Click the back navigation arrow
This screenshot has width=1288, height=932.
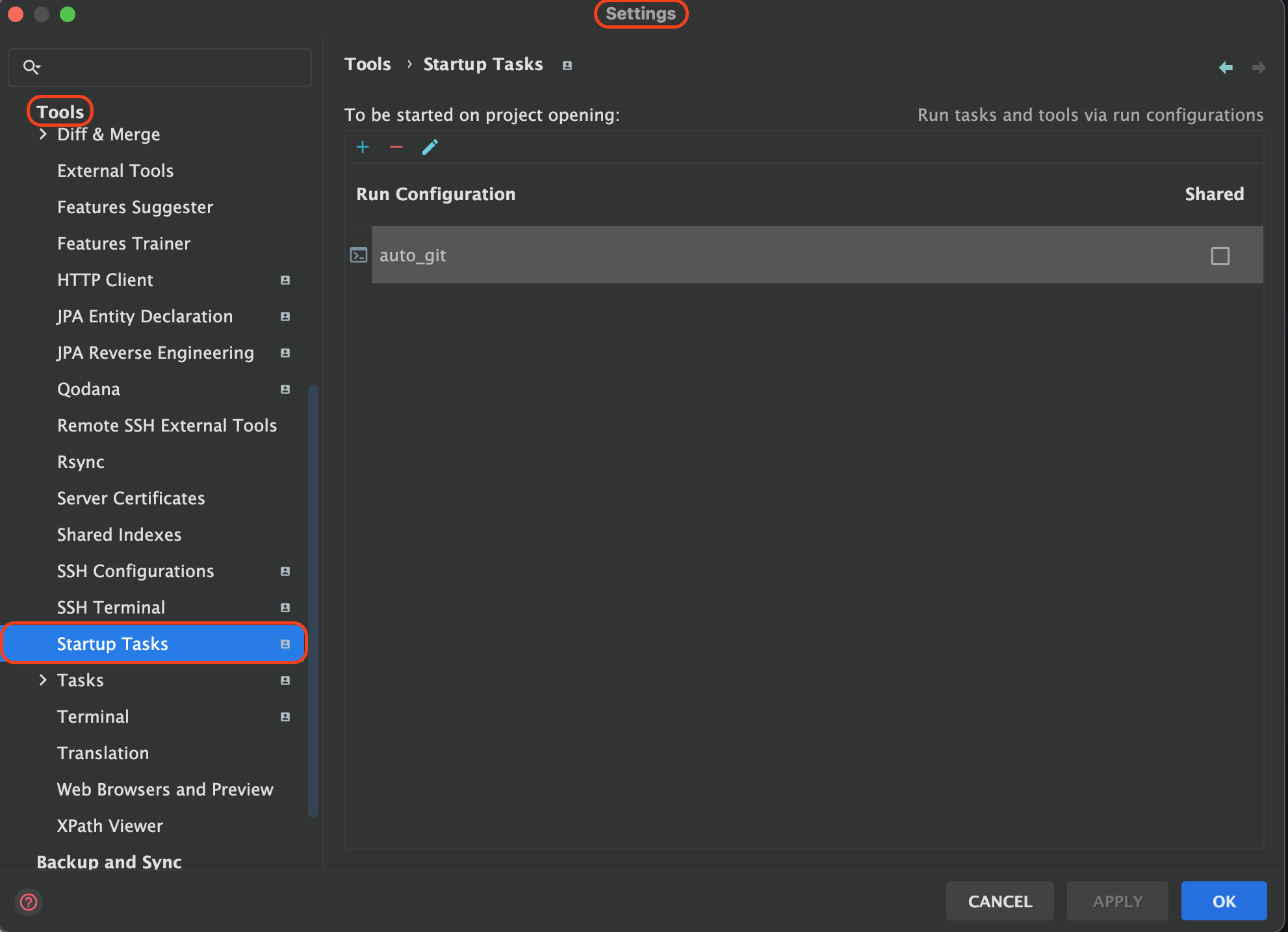[x=1226, y=67]
